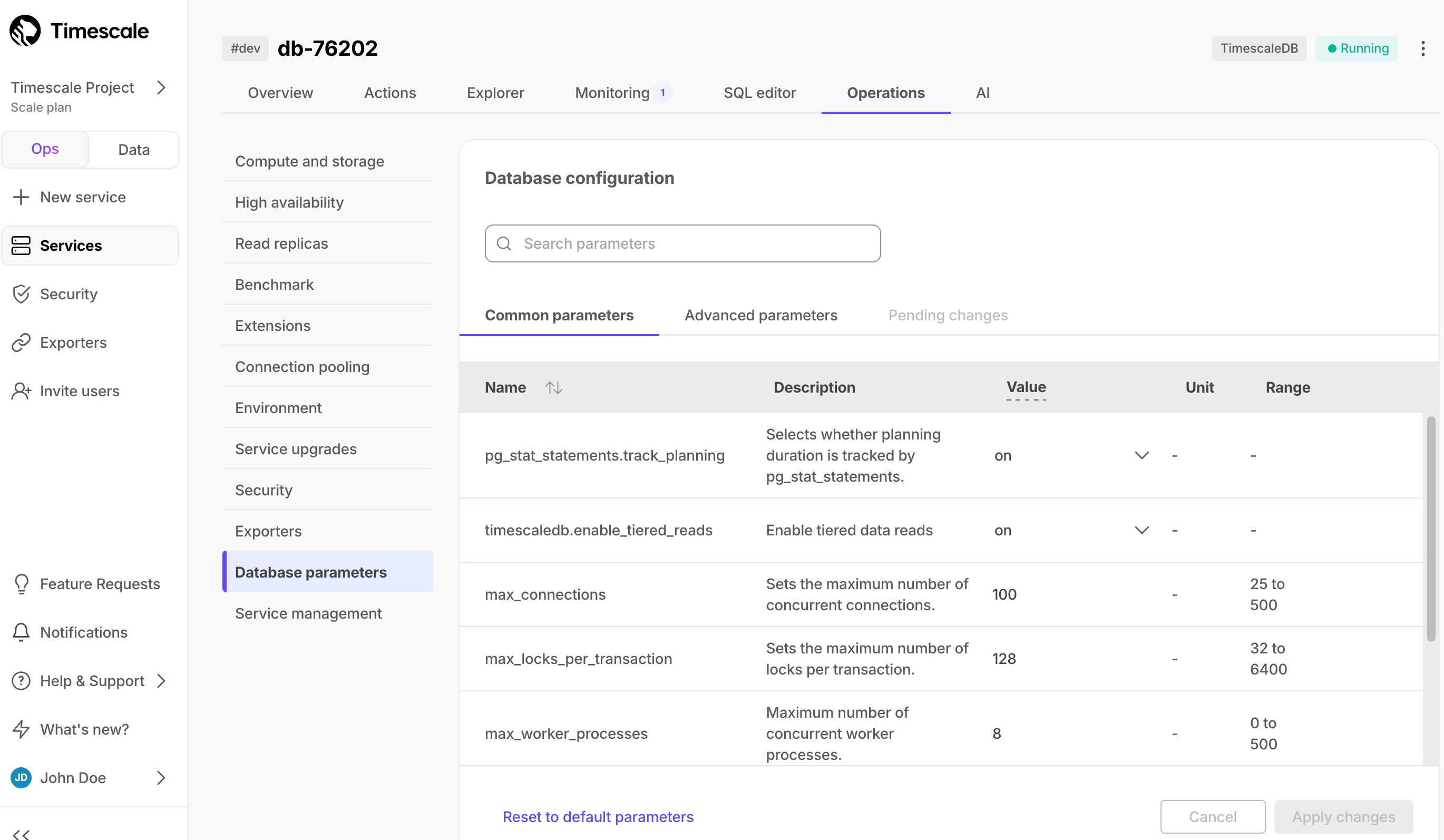Expand Help & Support submenu arrow
Screen dimensions: 1444x840
pos(161,681)
